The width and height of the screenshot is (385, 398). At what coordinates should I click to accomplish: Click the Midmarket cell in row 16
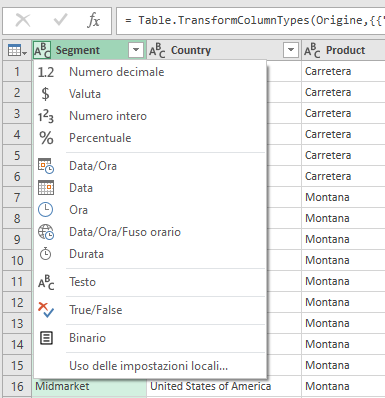pos(89,387)
